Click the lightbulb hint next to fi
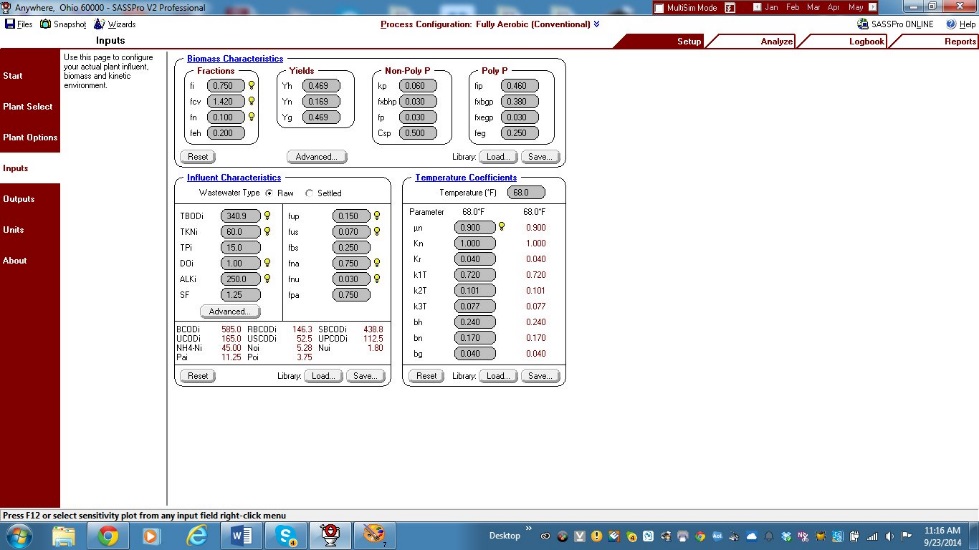The height and width of the screenshot is (550, 979). pyautogui.click(x=252, y=86)
